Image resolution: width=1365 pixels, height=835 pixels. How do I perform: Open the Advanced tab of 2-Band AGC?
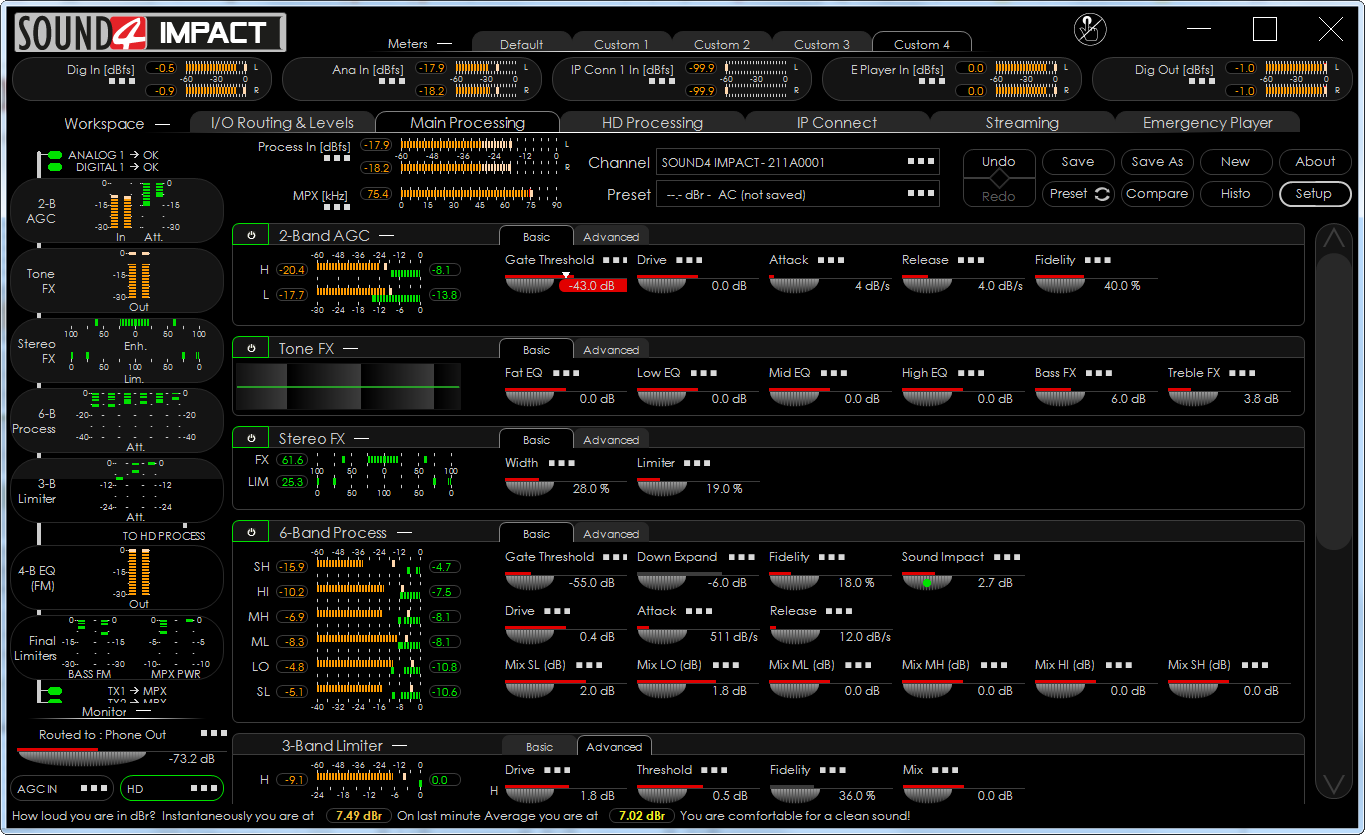[611, 237]
